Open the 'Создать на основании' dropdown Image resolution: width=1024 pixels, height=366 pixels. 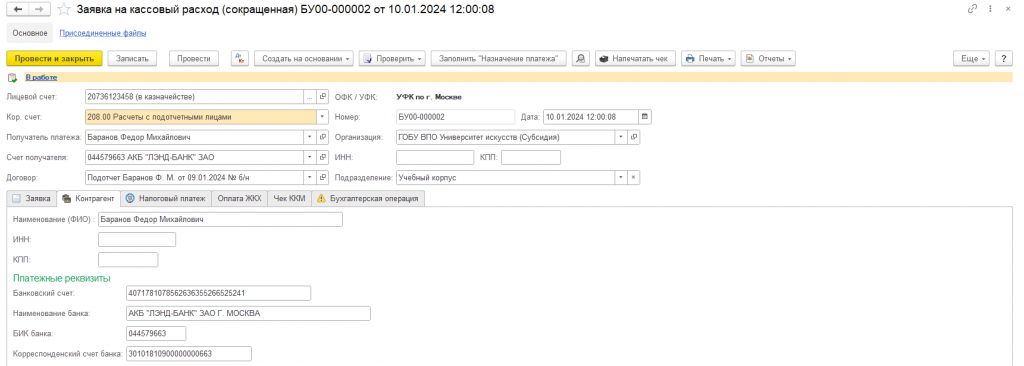click(x=304, y=58)
